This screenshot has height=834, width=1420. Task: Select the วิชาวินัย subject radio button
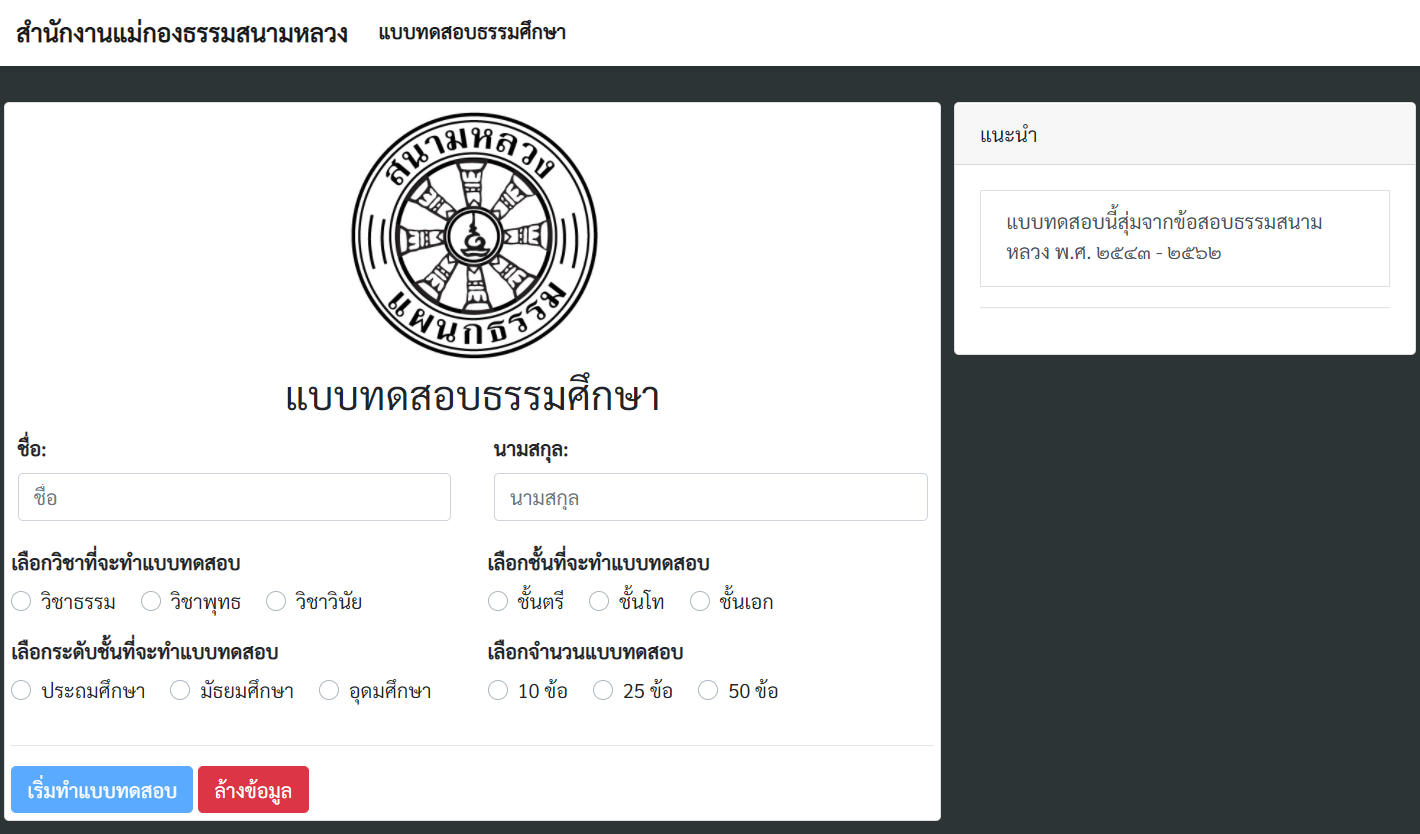[276, 601]
